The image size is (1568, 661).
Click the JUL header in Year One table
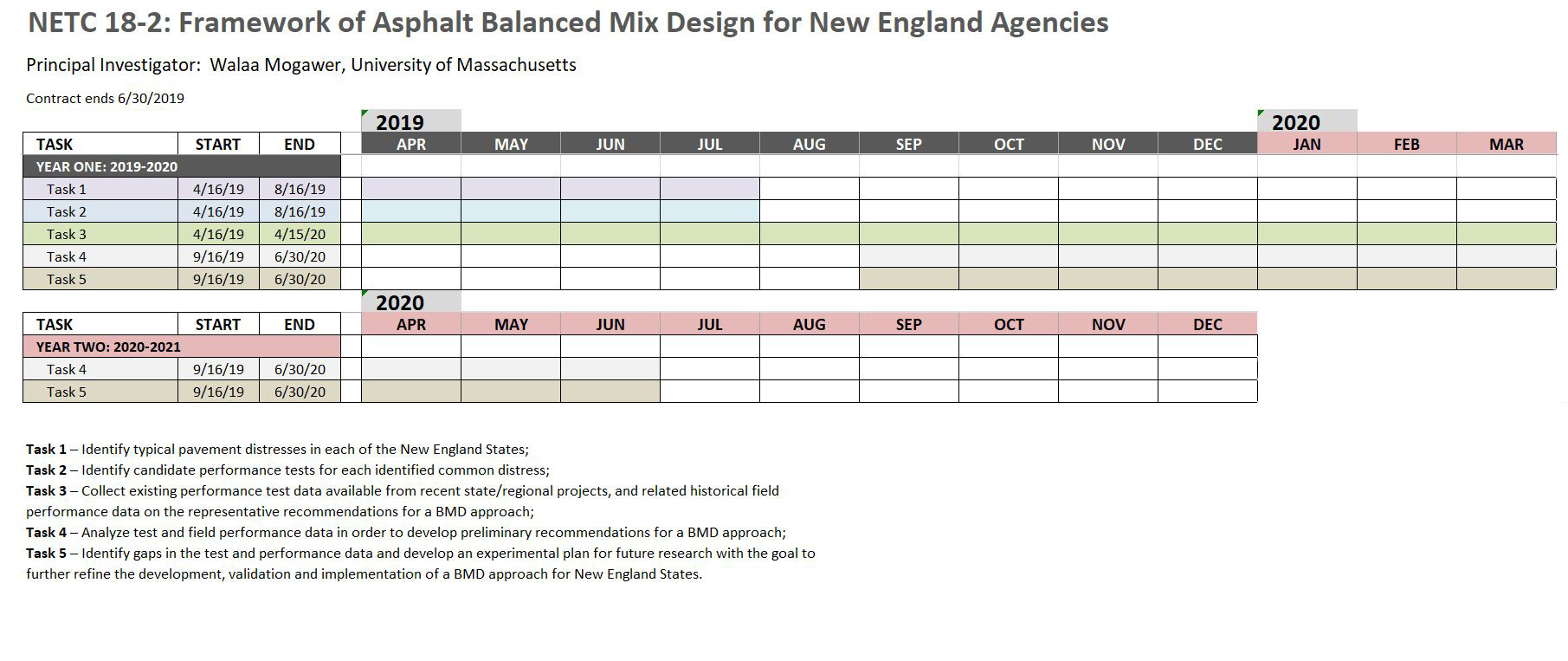710,144
